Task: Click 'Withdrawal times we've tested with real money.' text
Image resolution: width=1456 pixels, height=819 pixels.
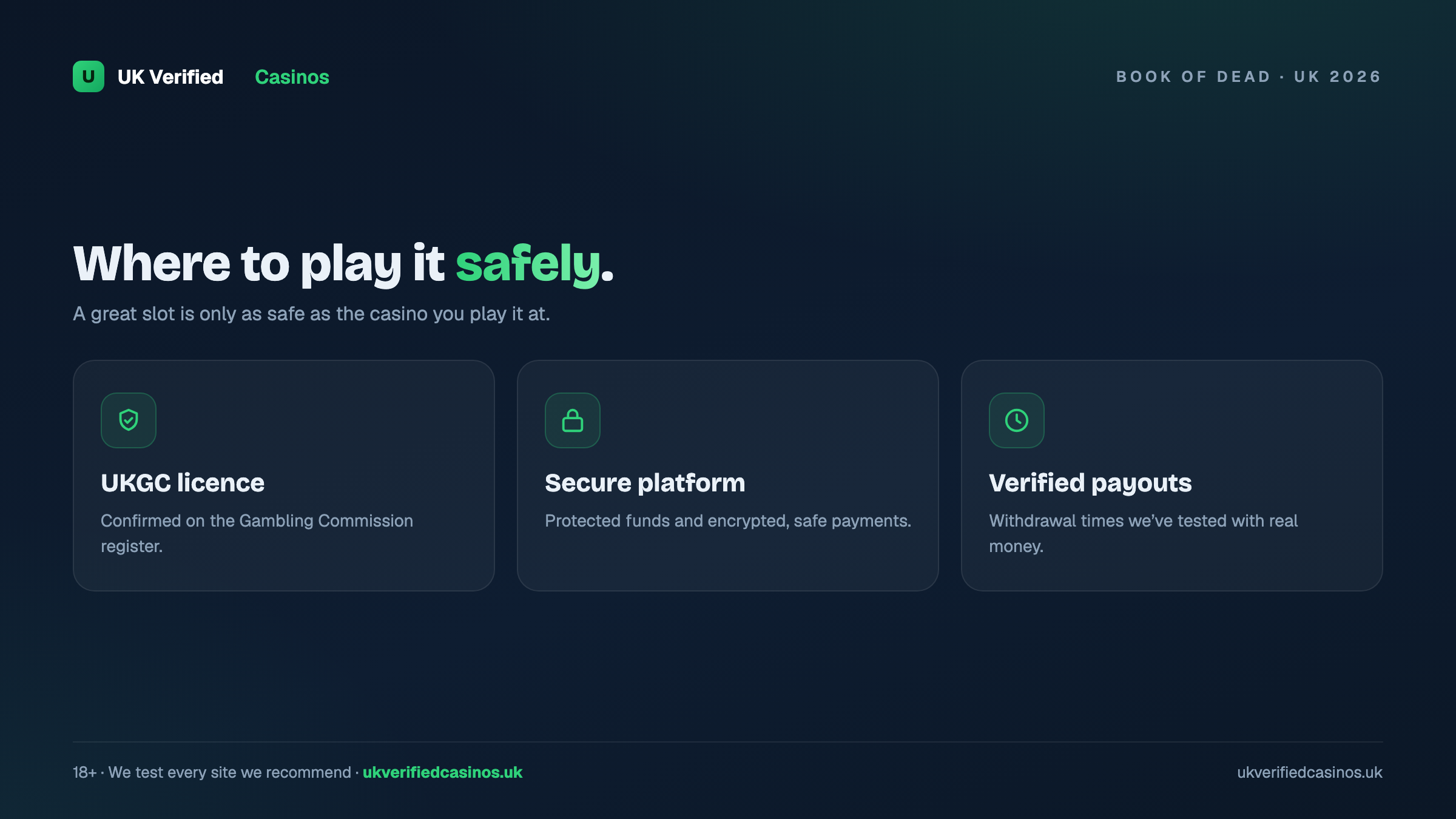Action: pos(1144,533)
